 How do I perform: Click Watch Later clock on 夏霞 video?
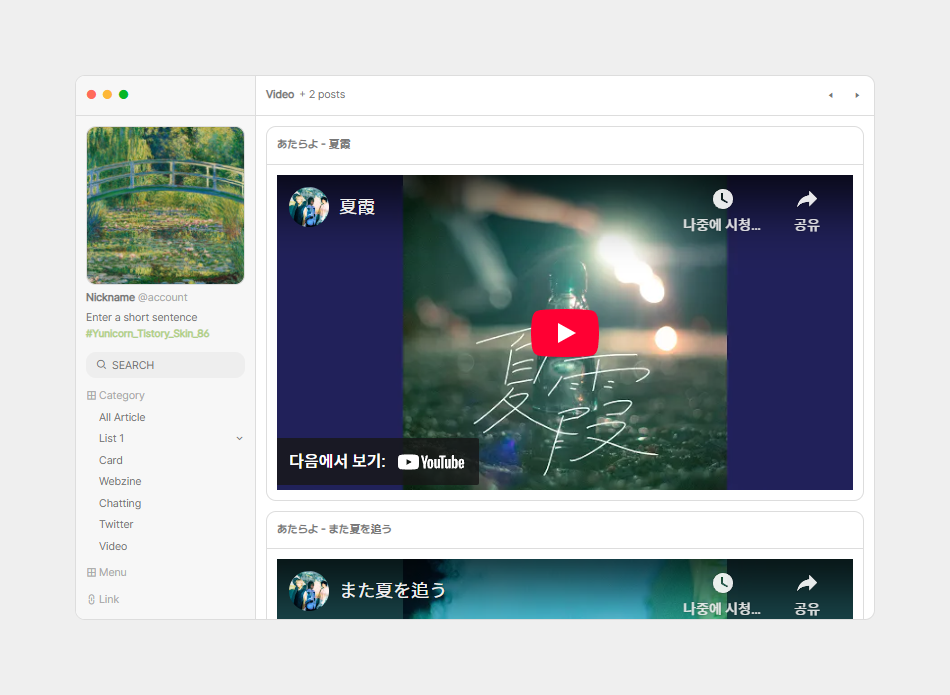coord(722,199)
